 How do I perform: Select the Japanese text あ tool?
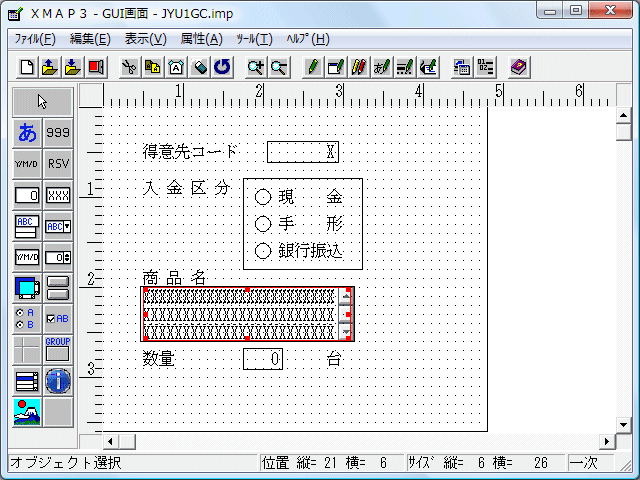pos(27,133)
